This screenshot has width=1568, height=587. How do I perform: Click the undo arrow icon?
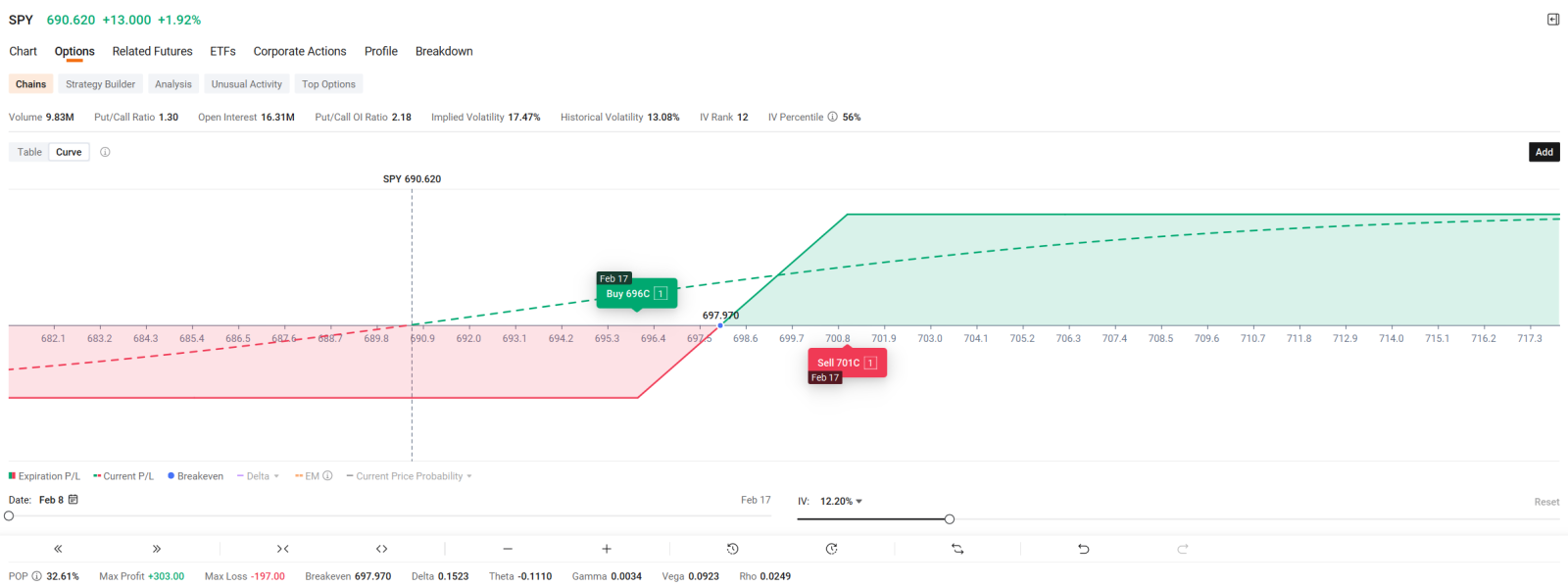pyautogui.click(x=1083, y=549)
